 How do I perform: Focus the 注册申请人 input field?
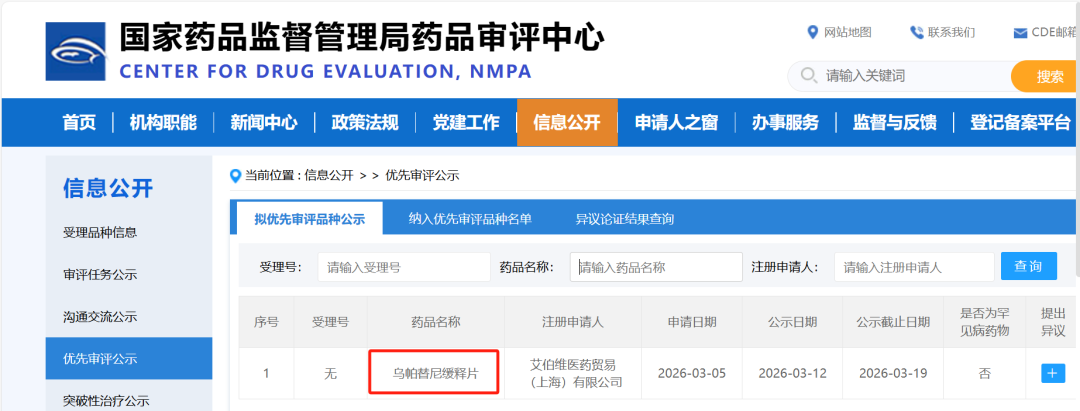point(911,267)
